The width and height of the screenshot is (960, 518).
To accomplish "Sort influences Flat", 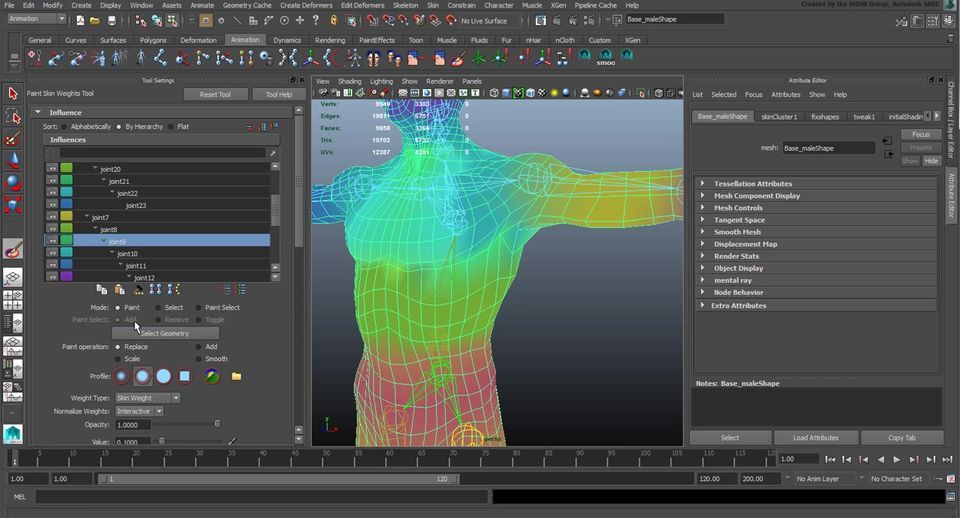I will (x=171, y=127).
